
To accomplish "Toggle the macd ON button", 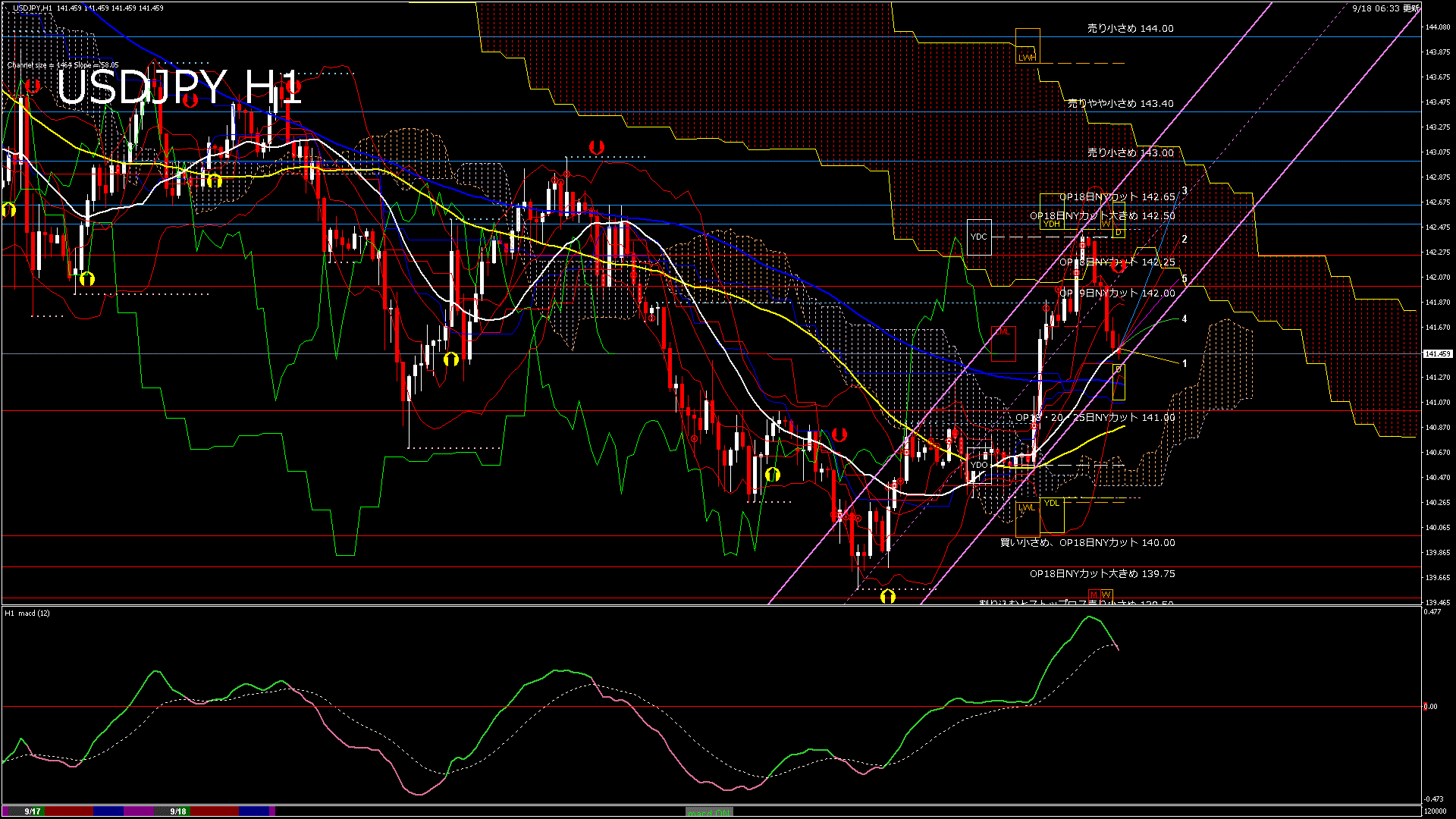I will (709, 811).
